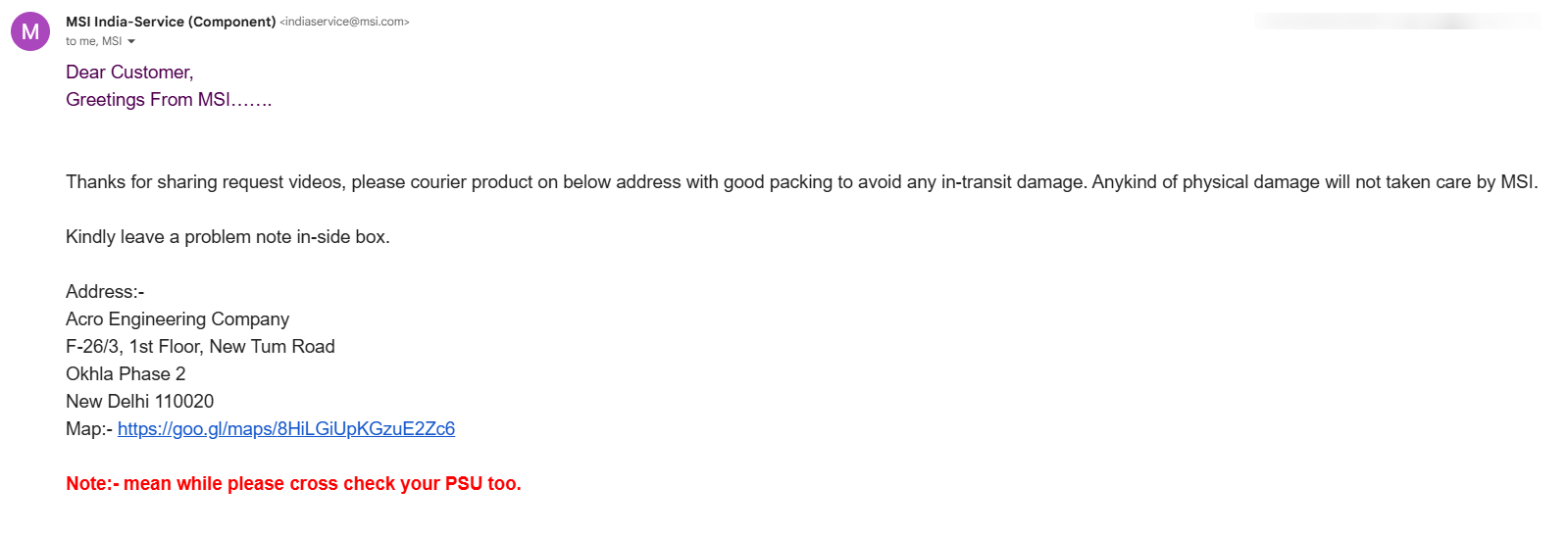Viewport: 1568px width, 537px height.
Task: Click the 'Dear Customer,' greeting line
Action: pos(129,72)
